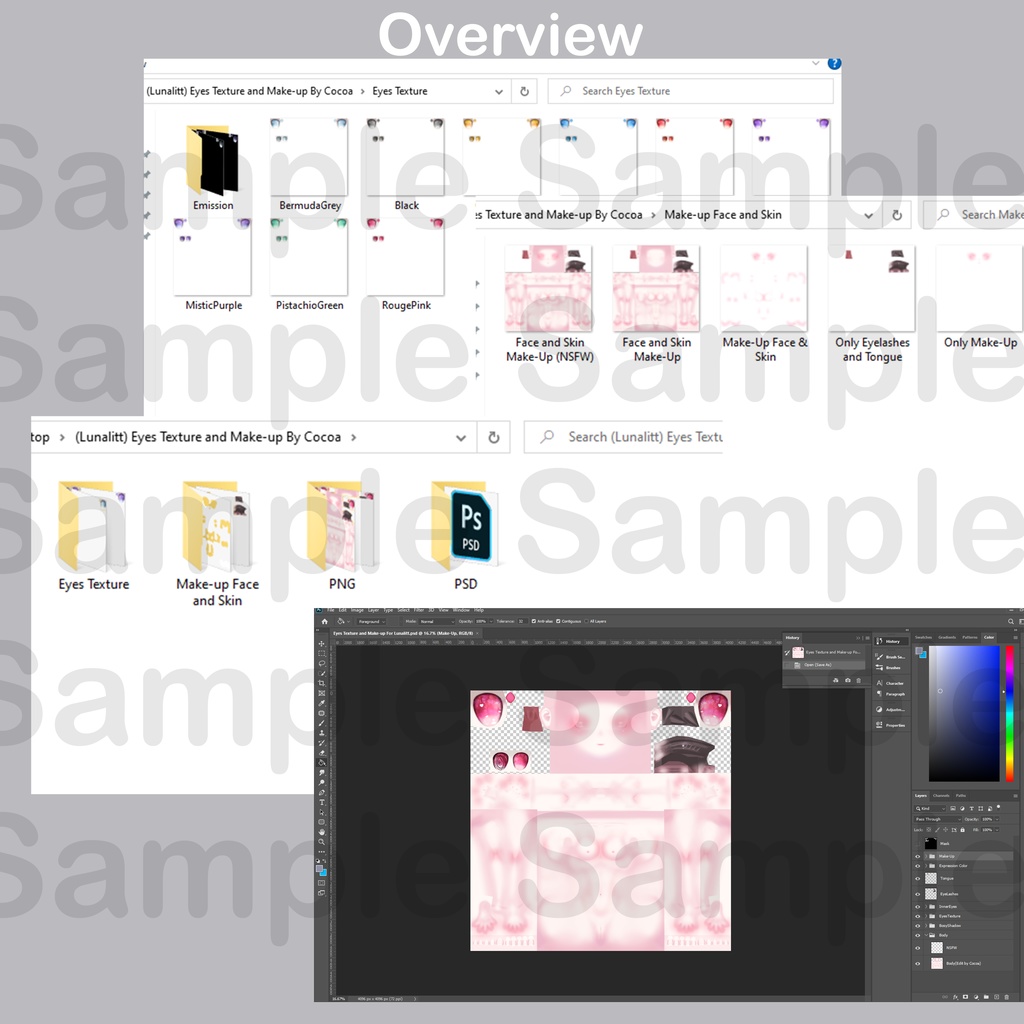Click the lock all layers padlock
This screenshot has height=1024, width=1024.
pyautogui.click(x=963, y=829)
